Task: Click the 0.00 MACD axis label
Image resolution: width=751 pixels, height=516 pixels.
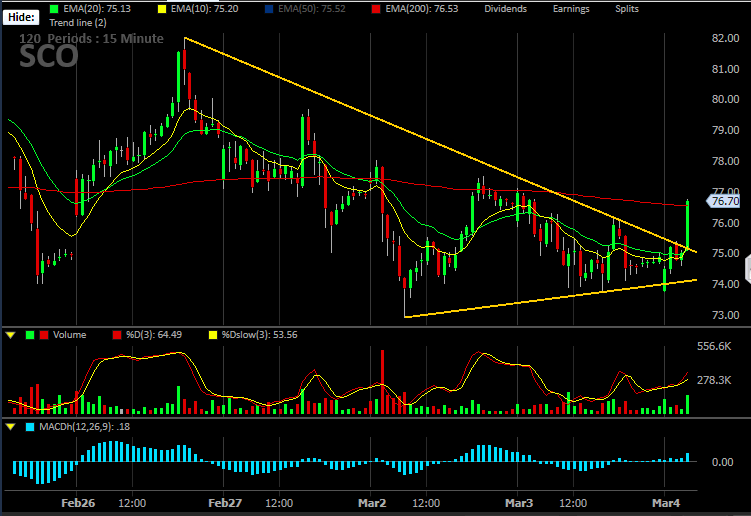Action: click(x=722, y=462)
